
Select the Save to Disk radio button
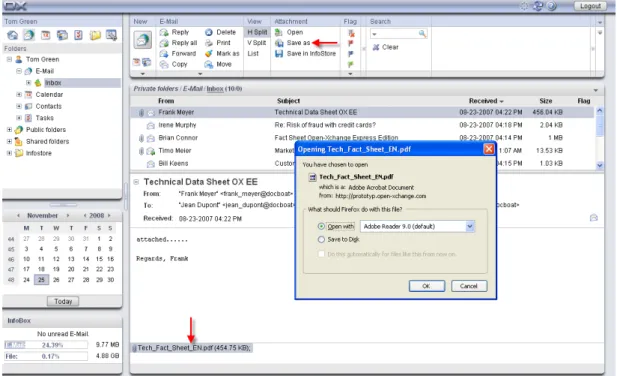click(321, 240)
